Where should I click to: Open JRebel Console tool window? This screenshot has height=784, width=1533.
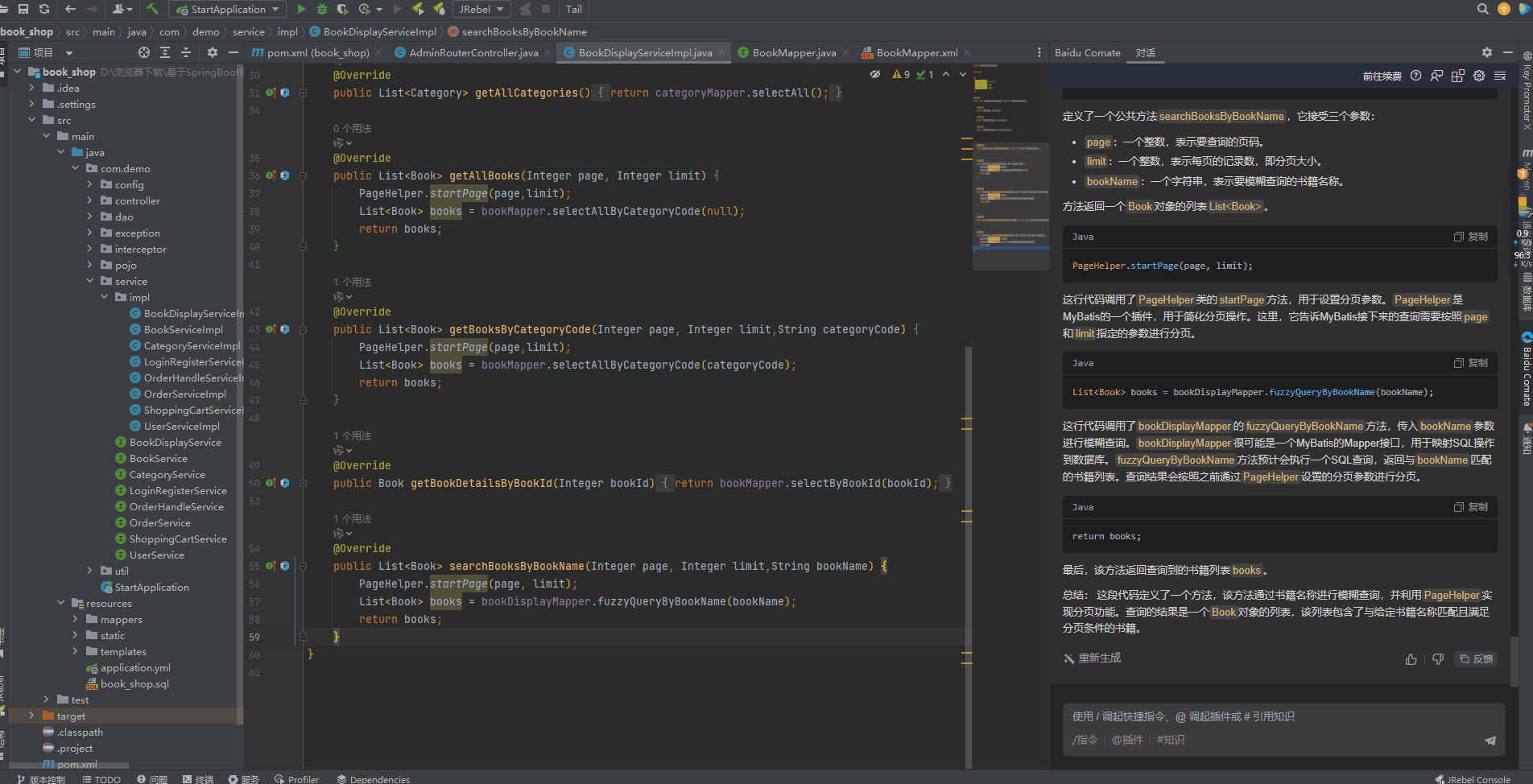[x=1473, y=778]
